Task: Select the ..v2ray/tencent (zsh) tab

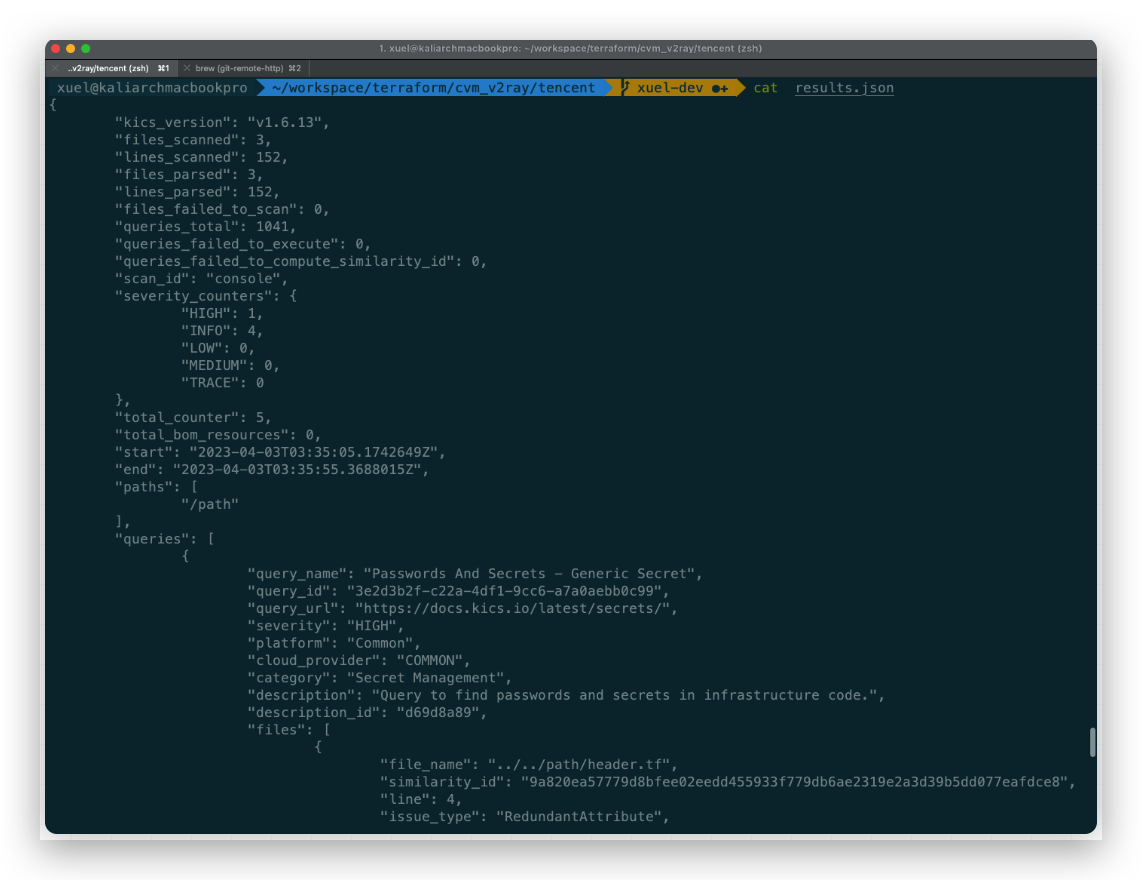Action: click(113, 68)
